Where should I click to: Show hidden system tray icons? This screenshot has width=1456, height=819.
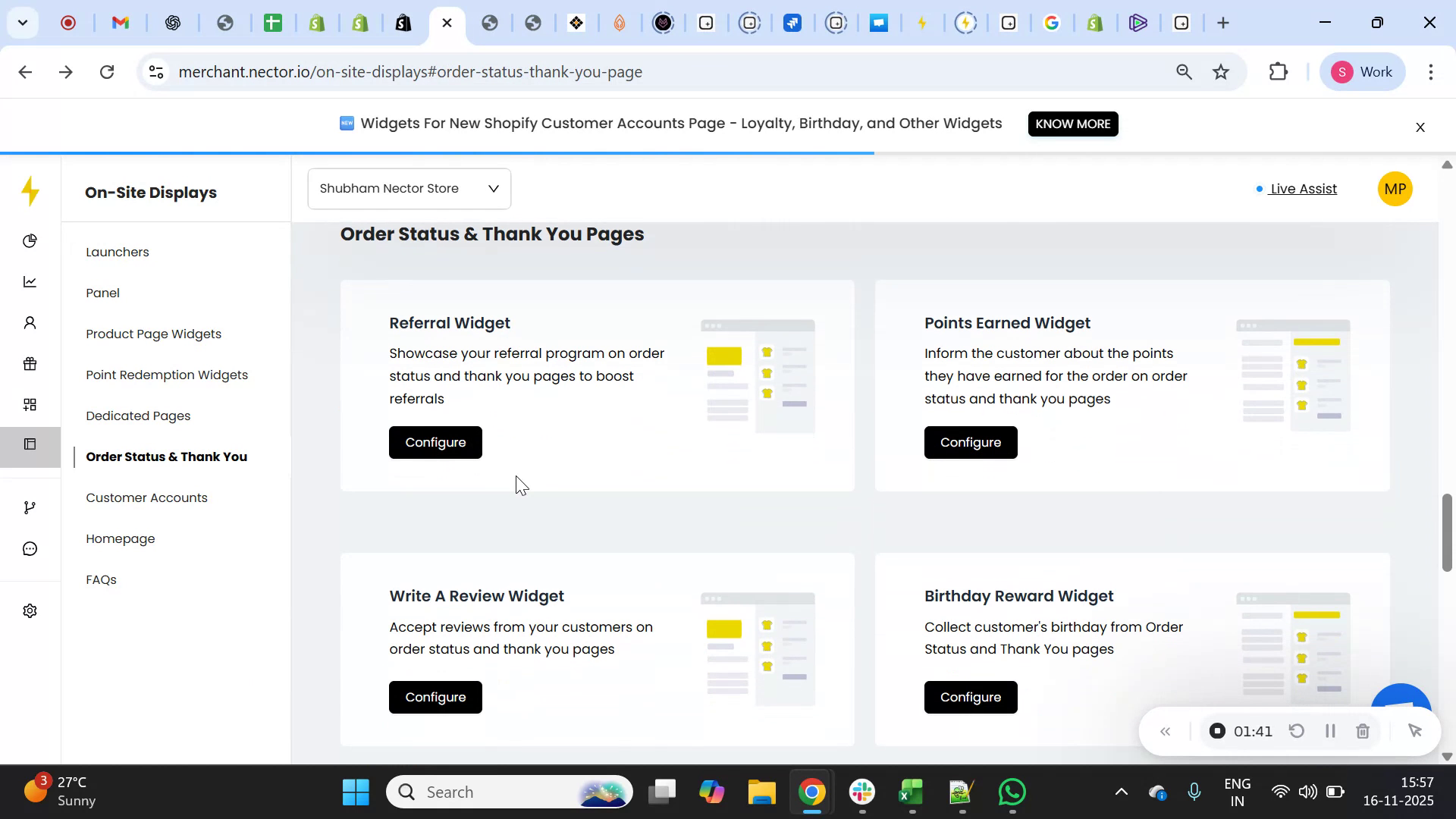(x=1121, y=792)
